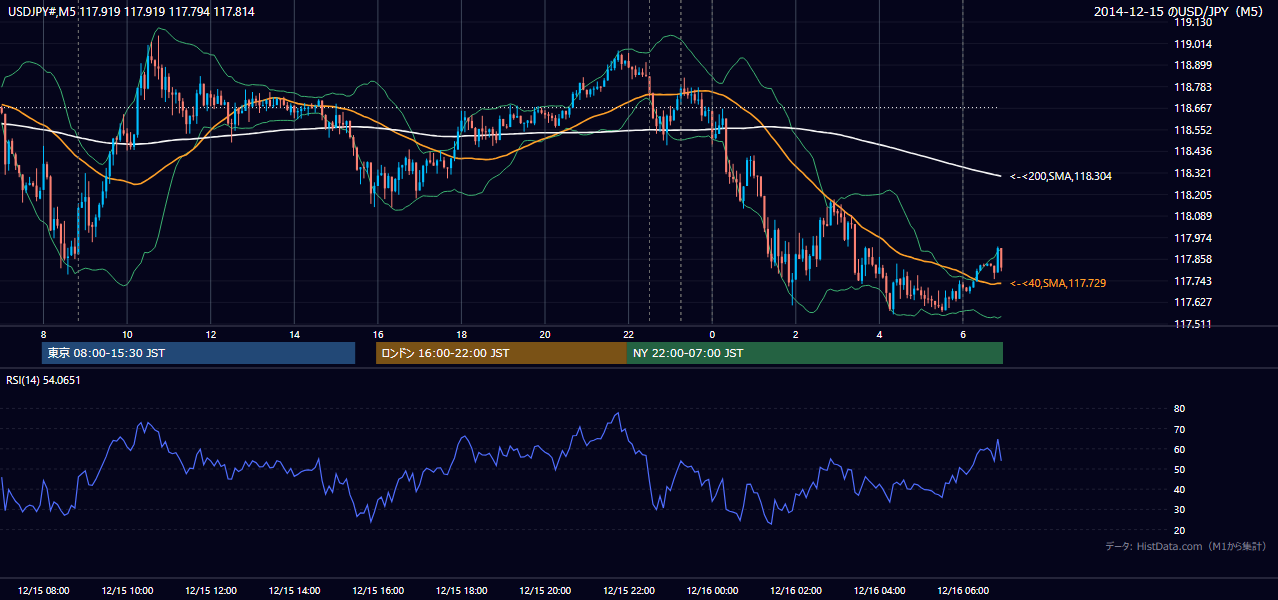
Task: Click the RSI axis level 50
Action: tap(1179, 469)
